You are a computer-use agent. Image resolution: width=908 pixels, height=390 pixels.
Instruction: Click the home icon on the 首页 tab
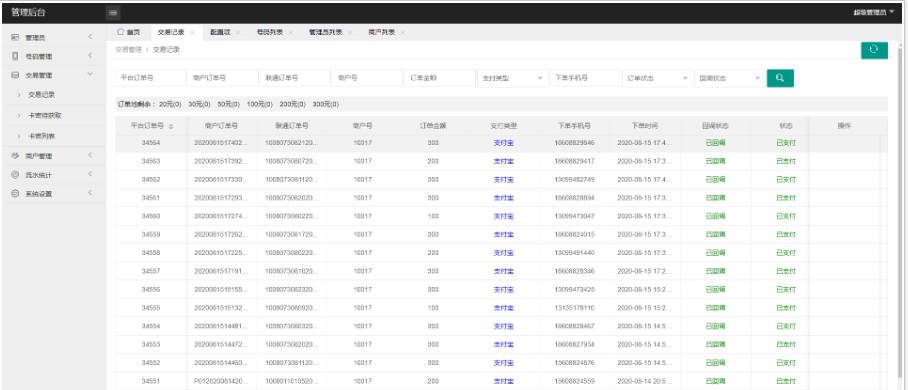click(x=120, y=32)
